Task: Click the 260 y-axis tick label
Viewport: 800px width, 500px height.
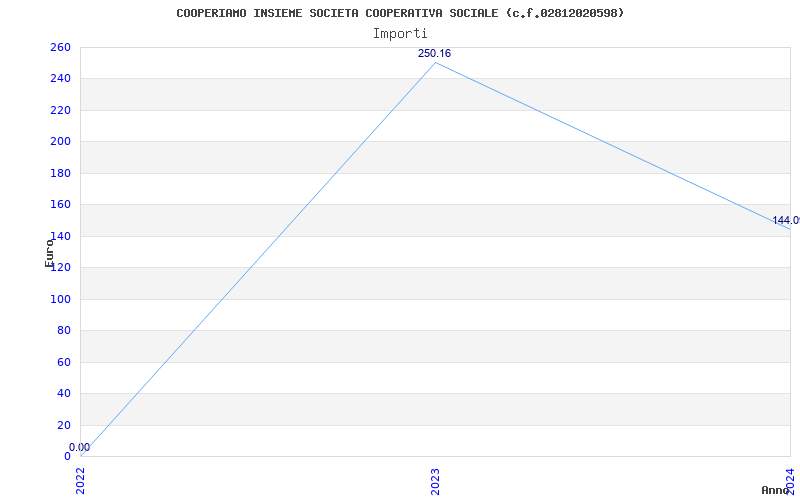Action: [x=60, y=47]
